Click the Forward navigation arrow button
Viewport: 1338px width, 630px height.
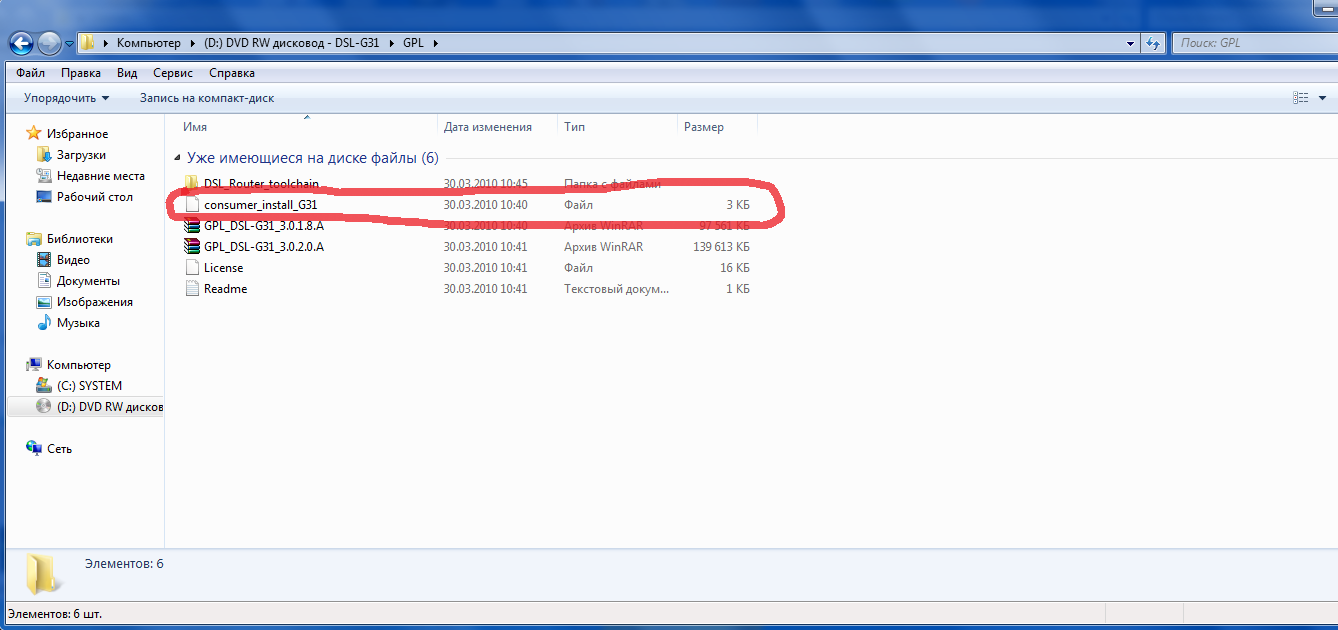[49, 43]
